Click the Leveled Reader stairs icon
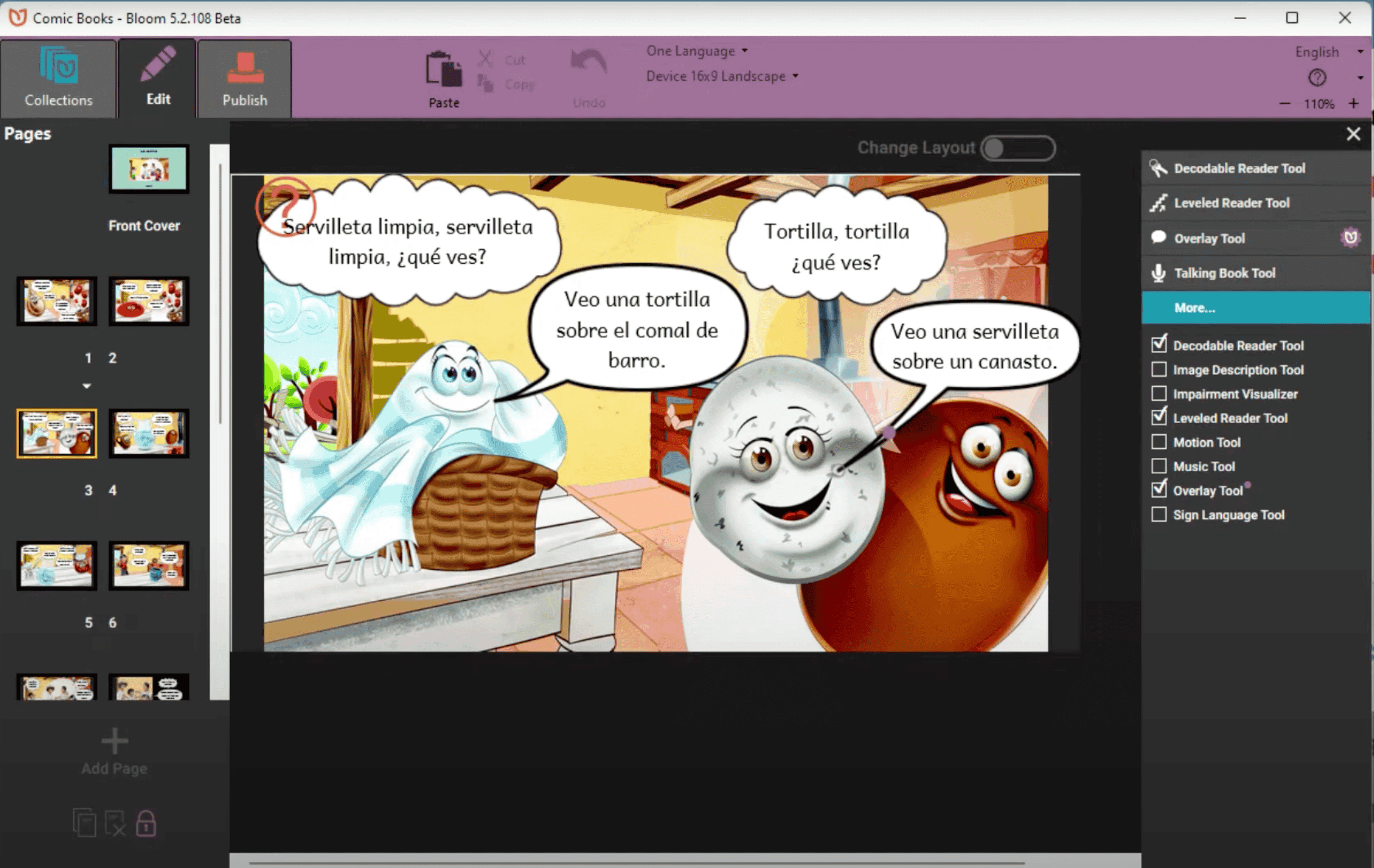The height and width of the screenshot is (868, 1374). [x=1158, y=203]
